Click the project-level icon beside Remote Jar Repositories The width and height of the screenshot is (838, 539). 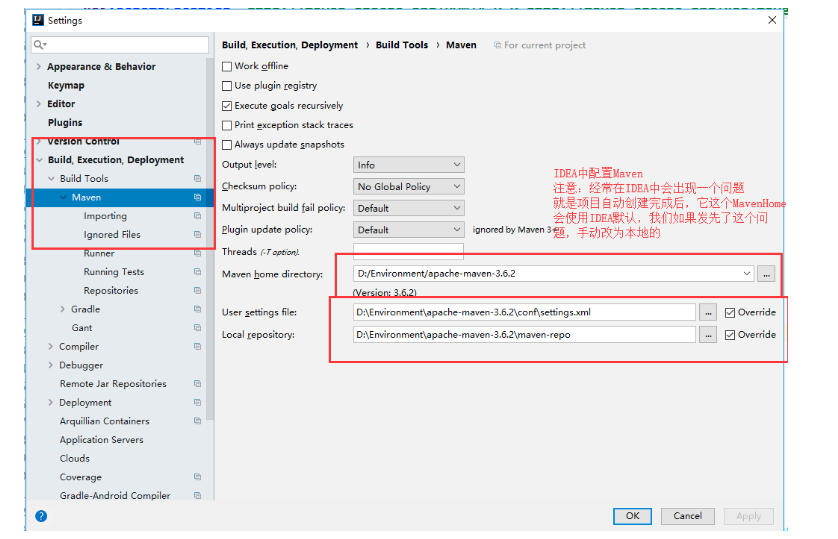click(x=197, y=384)
